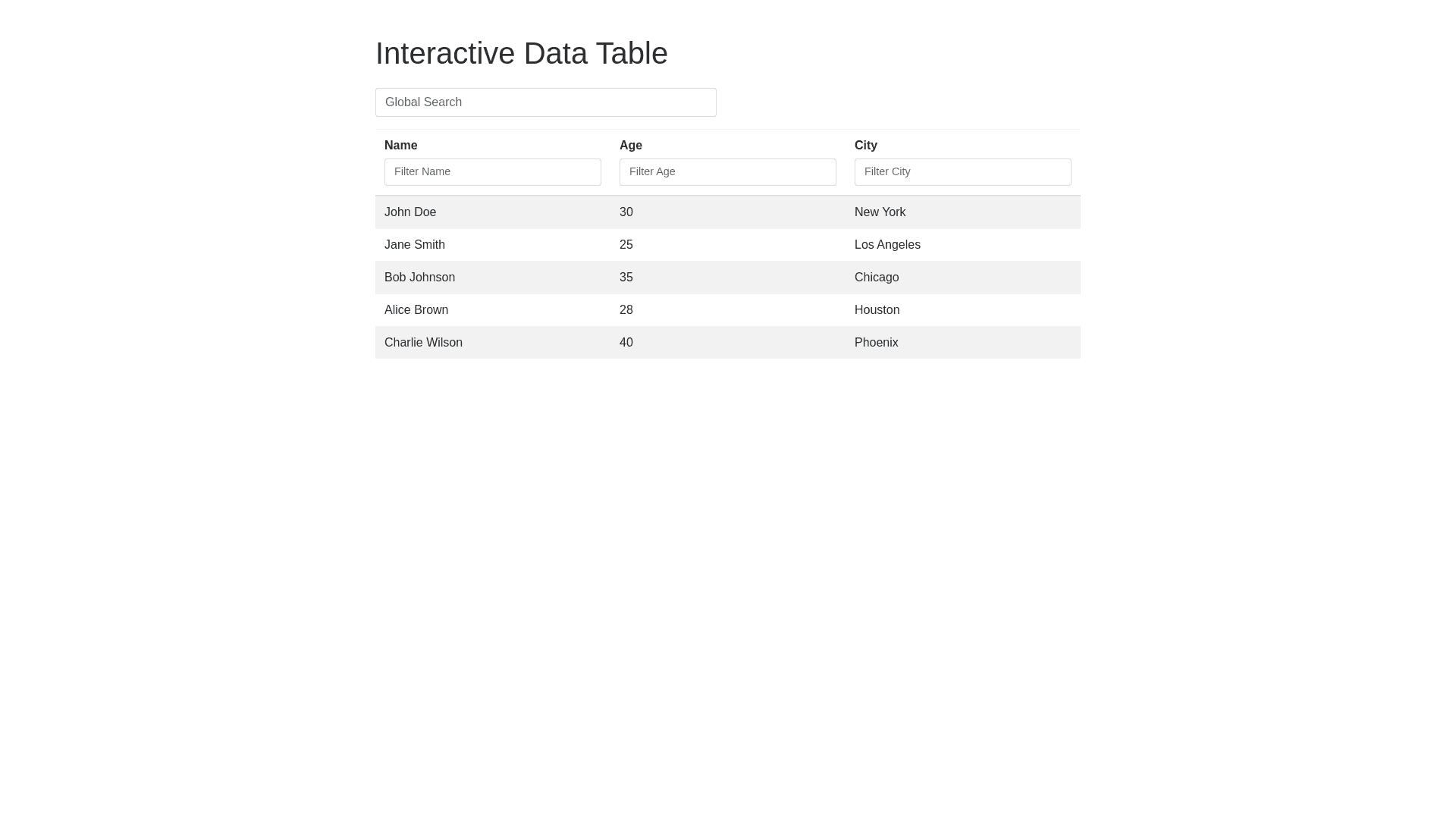
Task: Sort the table by the City column
Action: (865, 145)
